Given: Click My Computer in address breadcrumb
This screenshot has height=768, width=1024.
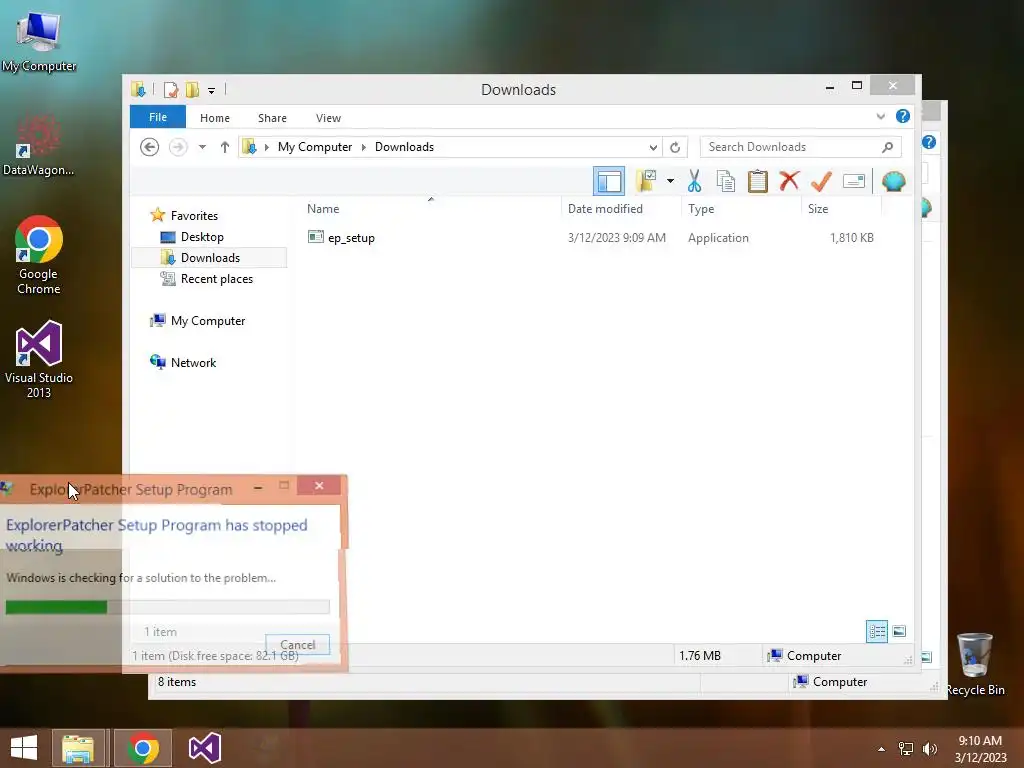Looking at the screenshot, I should [x=315, y=147].
